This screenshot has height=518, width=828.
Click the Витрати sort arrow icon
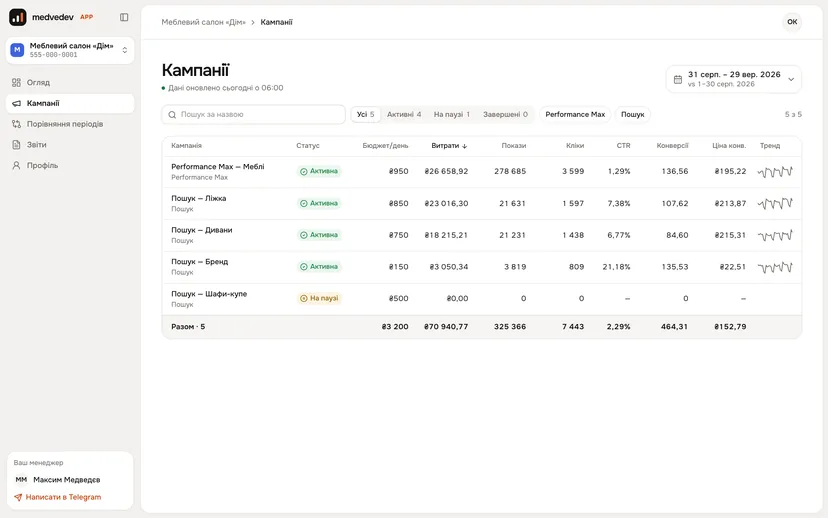pos(465,146)
